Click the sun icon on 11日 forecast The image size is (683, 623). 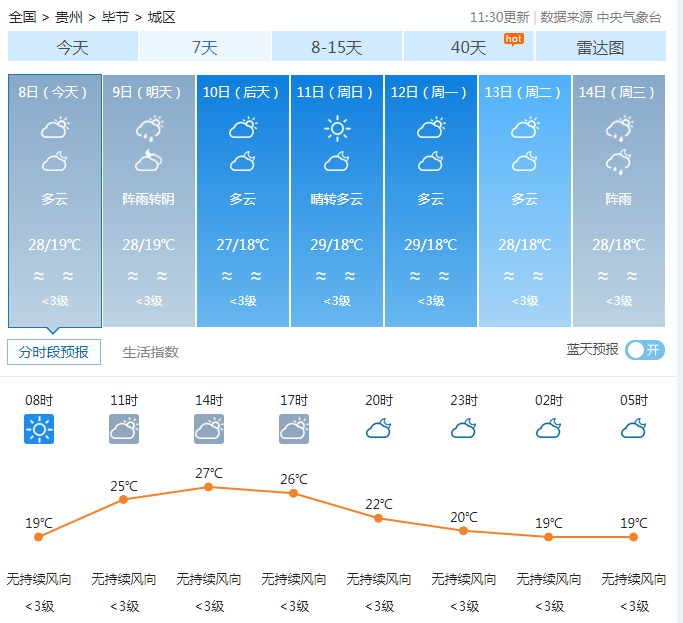click(x=337, y=128)
